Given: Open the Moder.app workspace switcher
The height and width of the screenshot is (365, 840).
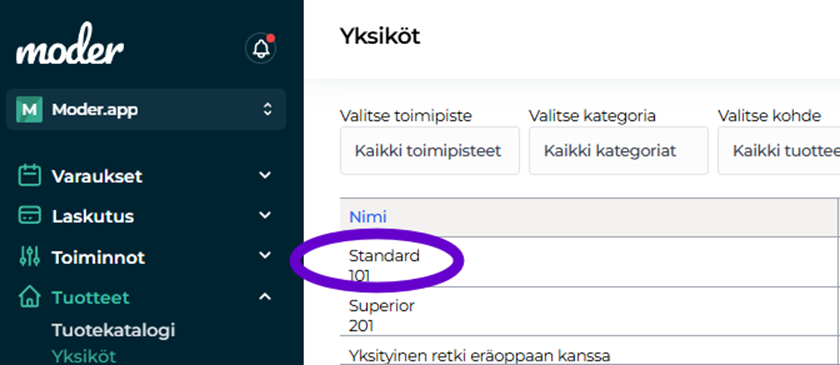Looking at the screenshot, I should point(146,110).
